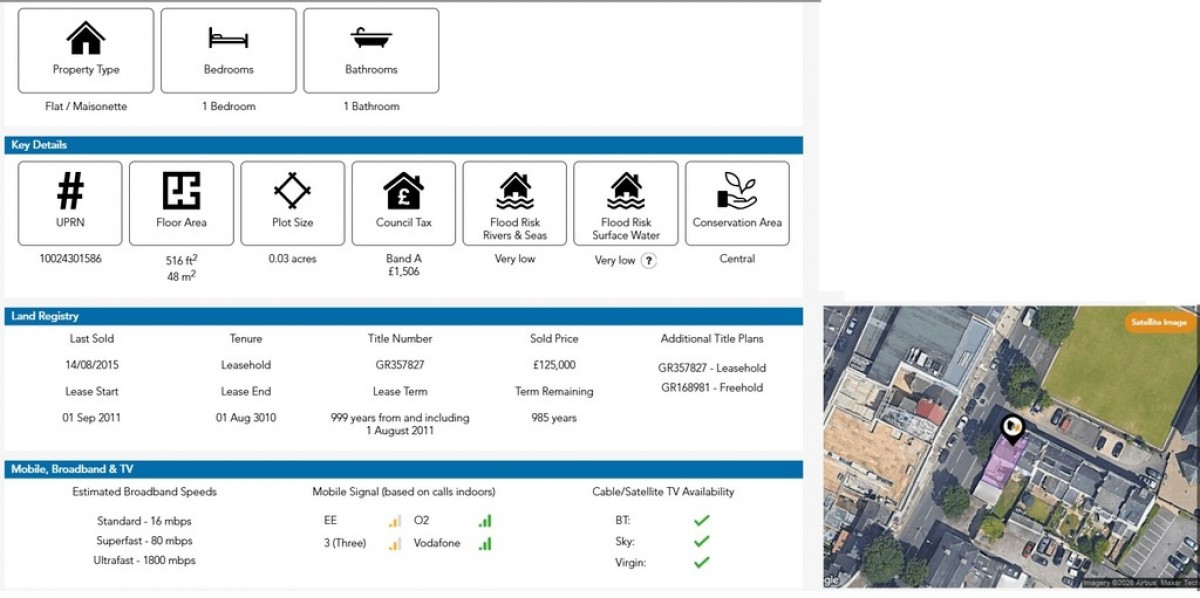Image resolution: width=1200 pixels, height=598 pixels.
Task: Click the Flood Risk Rivers & Seas icon
Action: coord(515,190)
